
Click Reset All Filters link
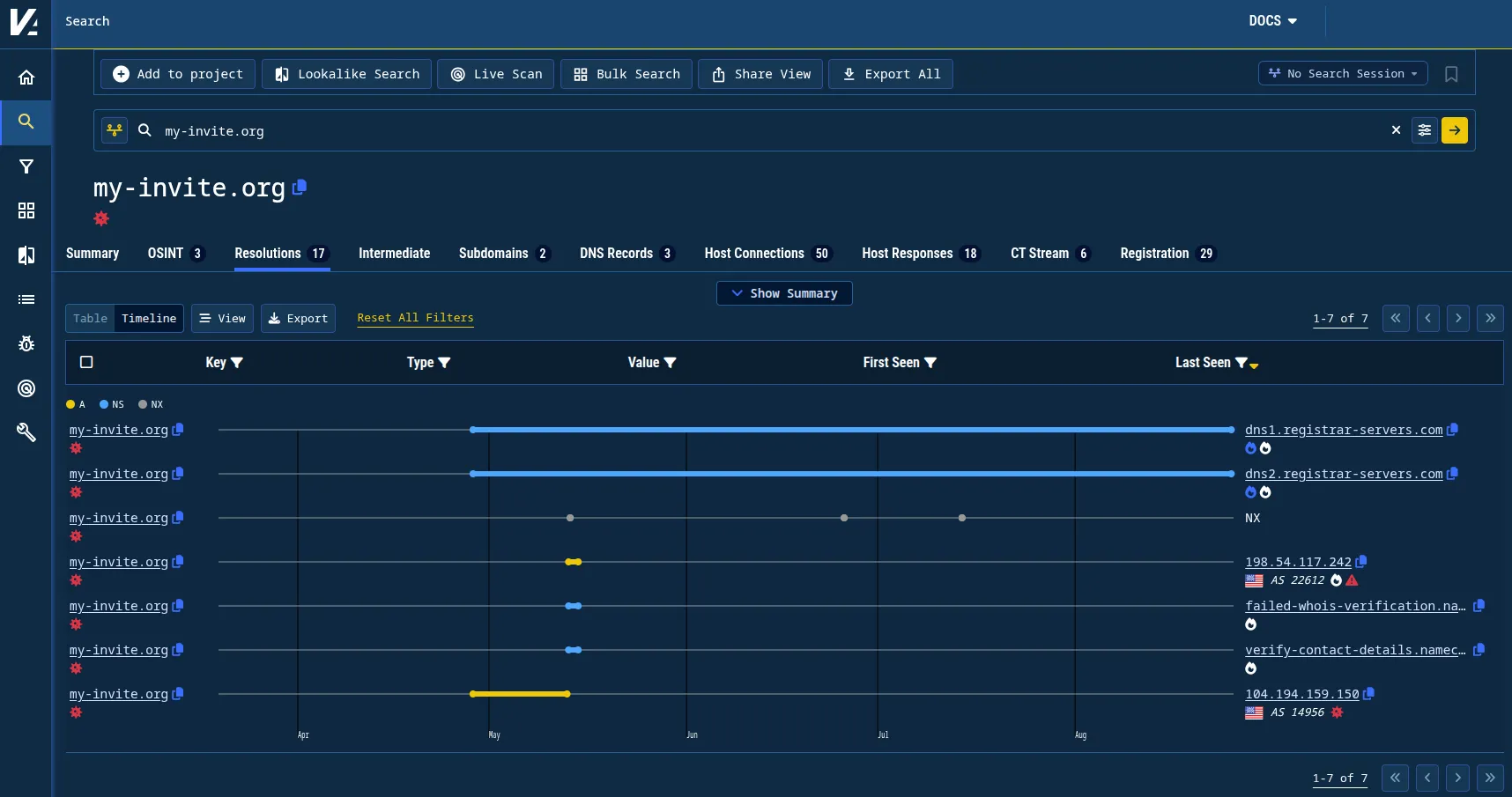[x=415, y=318]
